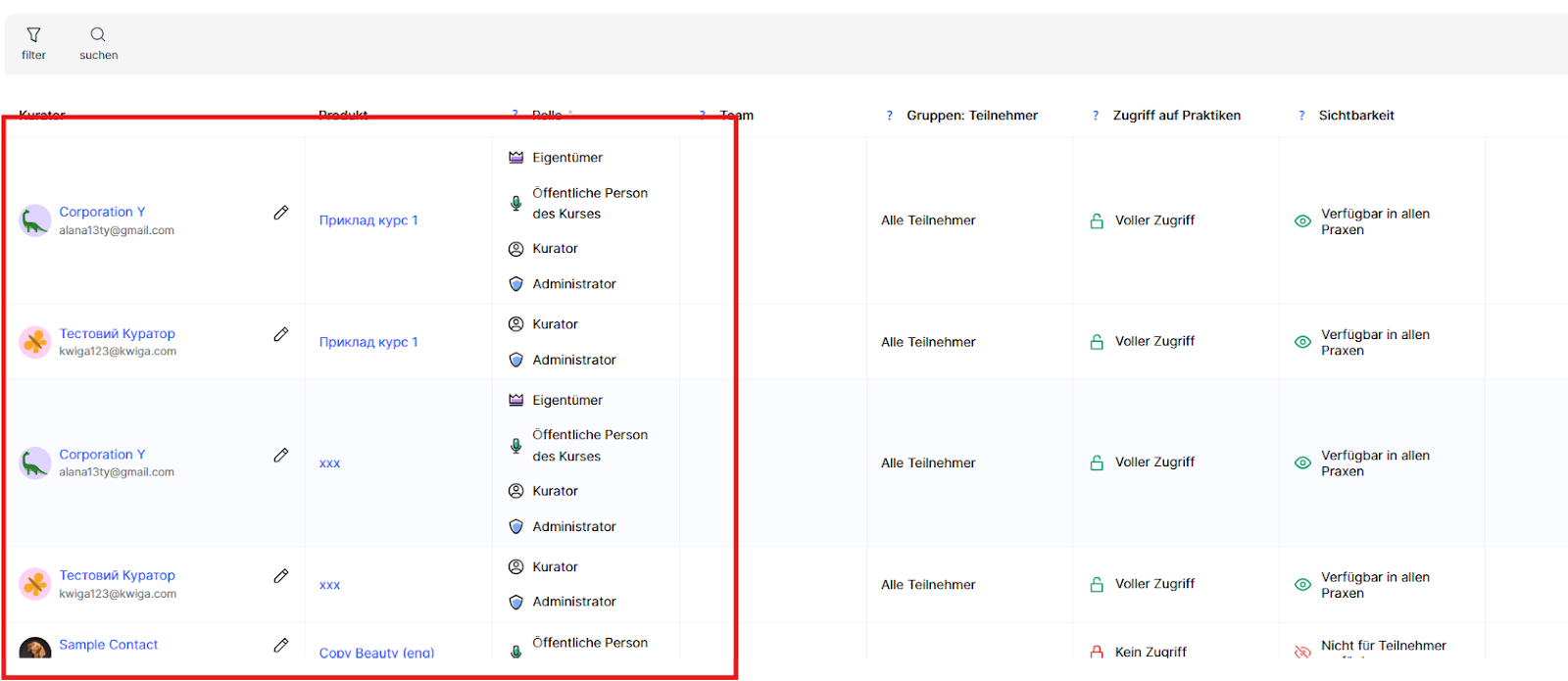The height and width of the screenshot is (681, 1568).
Task: Open Copy Beauty (eng) product link
Action: tap(376, 652)
